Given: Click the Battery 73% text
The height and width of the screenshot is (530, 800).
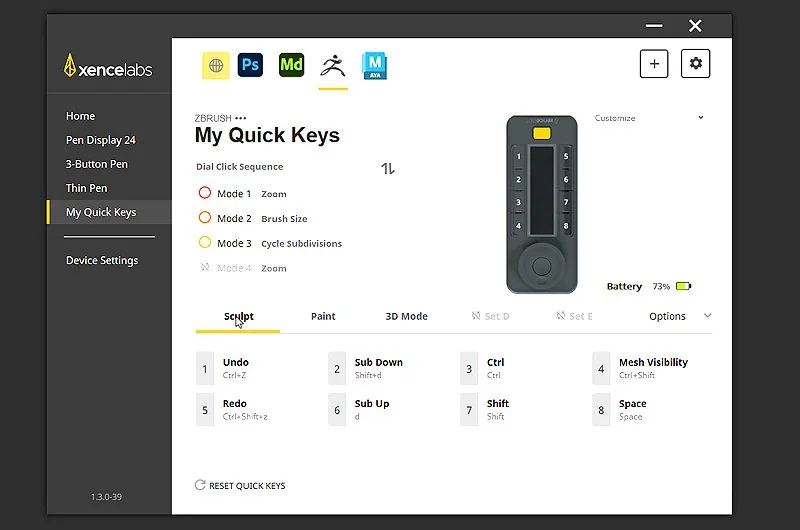Looking at the screenshot, I should pyautogui.click(x=638, y=286).
